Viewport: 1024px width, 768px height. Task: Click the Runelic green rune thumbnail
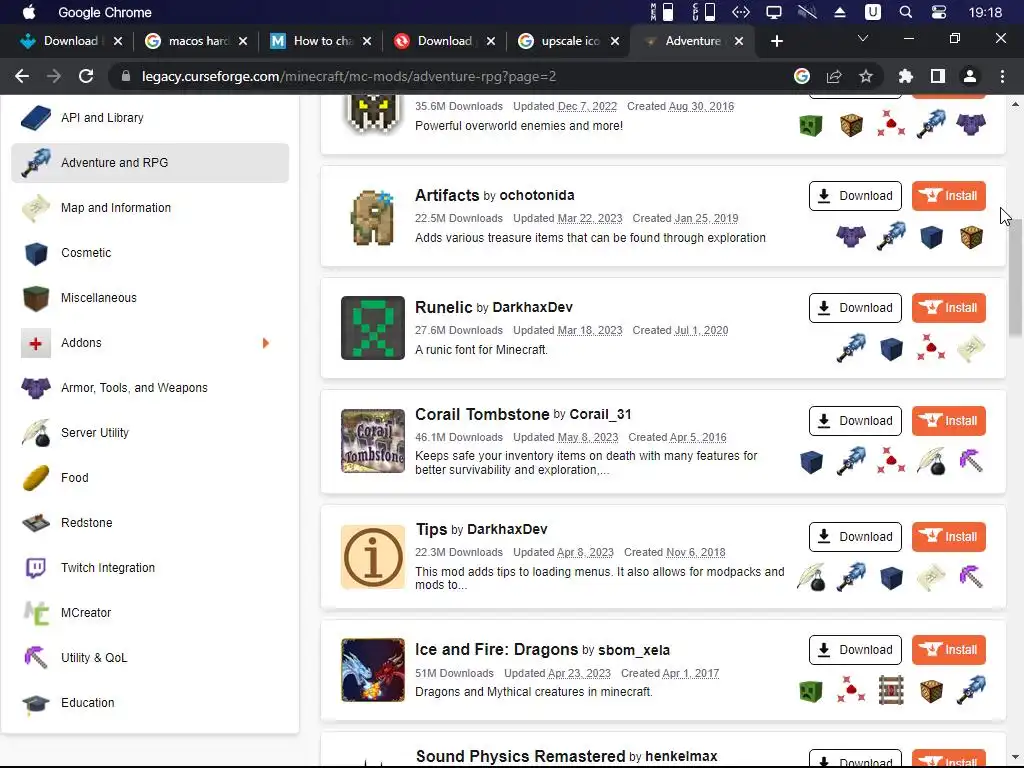[x=373, y=328]
